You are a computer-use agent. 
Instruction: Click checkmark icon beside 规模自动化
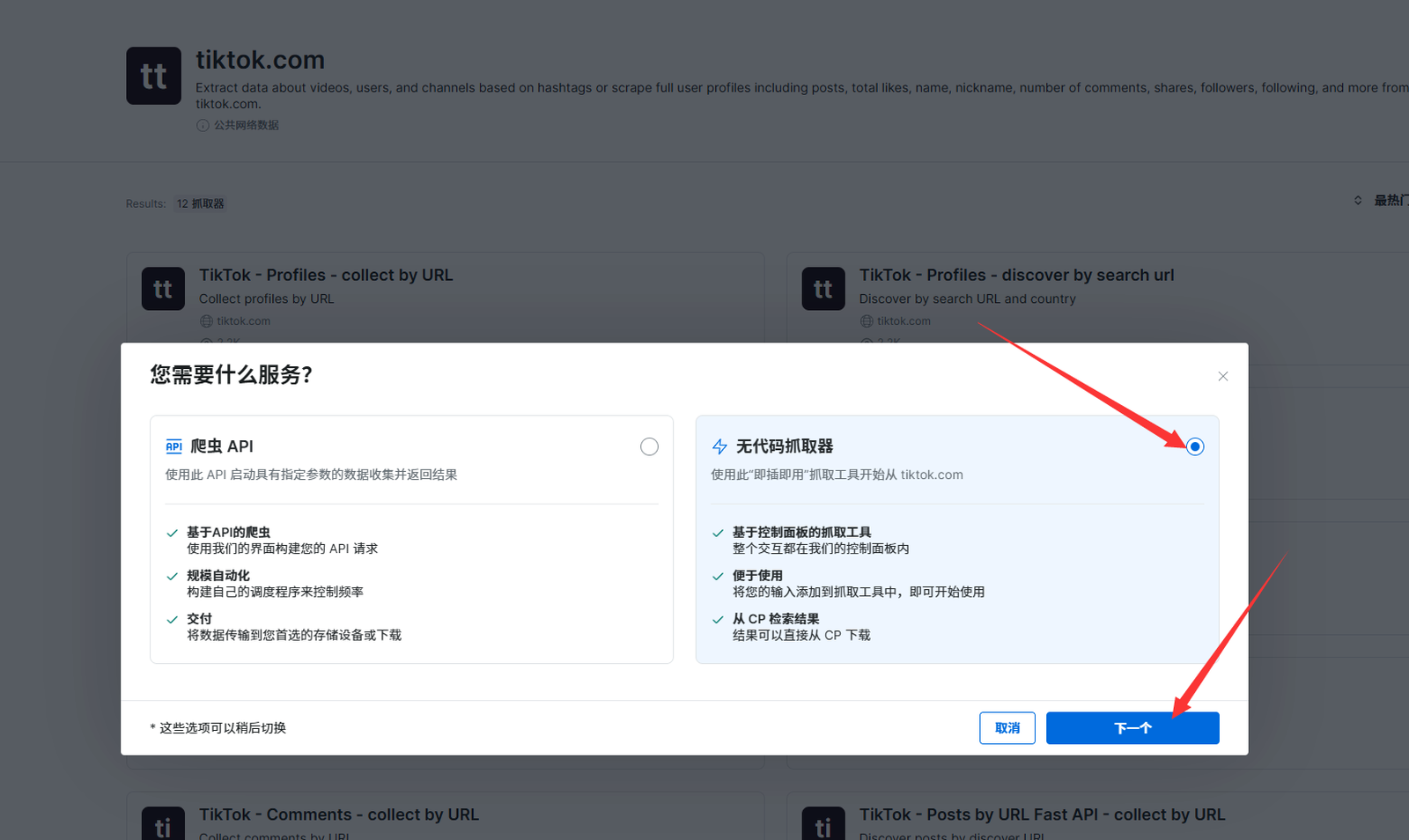(173, 576)
